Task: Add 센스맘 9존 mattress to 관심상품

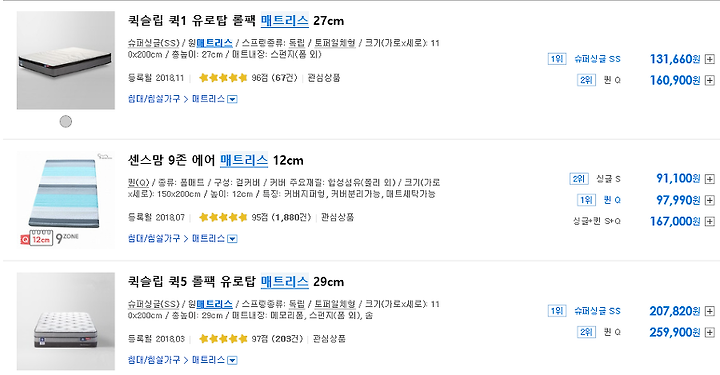Action: (x=338, y=217)
